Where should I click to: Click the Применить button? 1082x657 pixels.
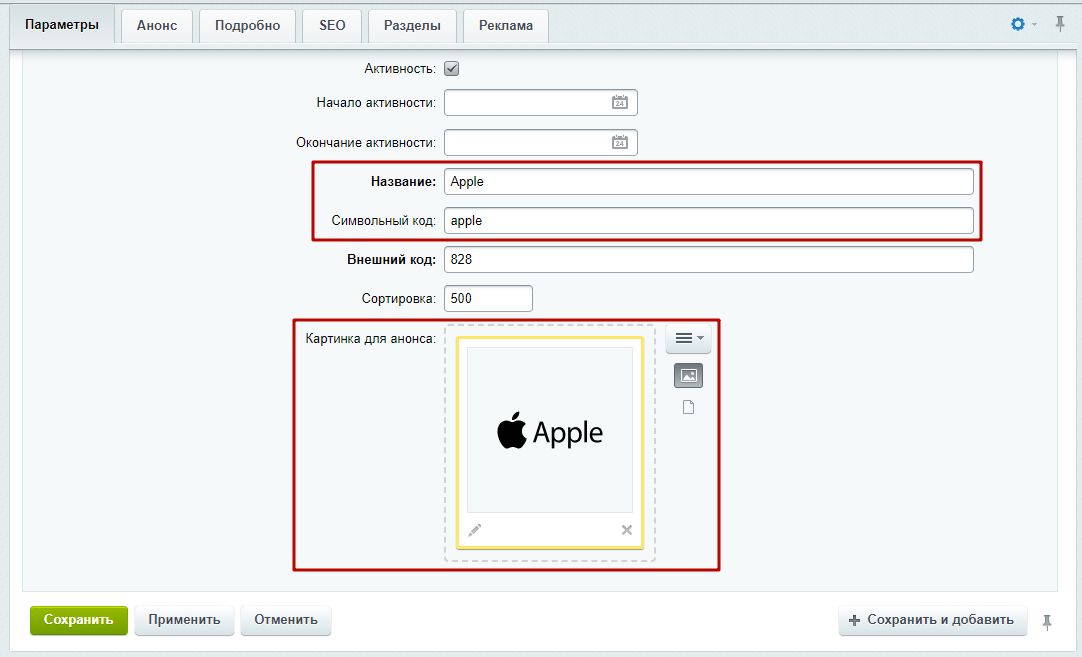click(x=184, y=620)
